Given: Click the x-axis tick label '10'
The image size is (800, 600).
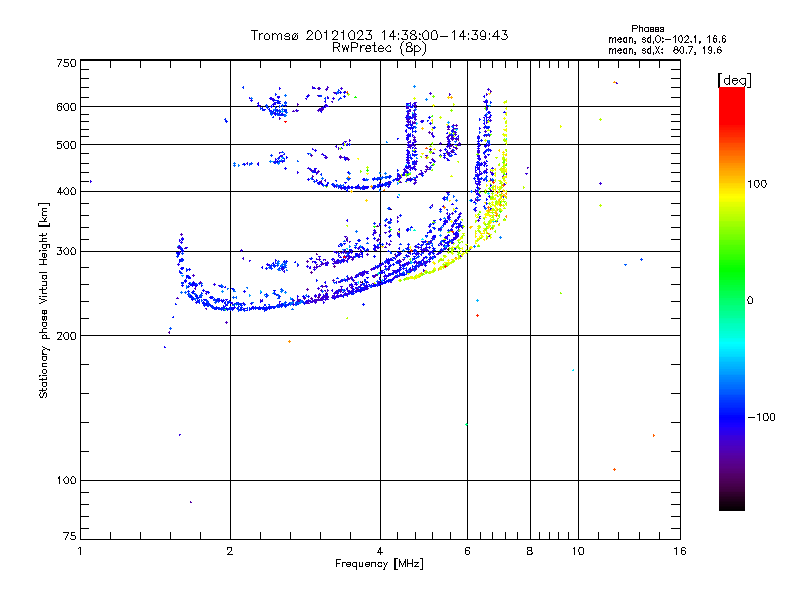Looking at the screenshot, I should click(x=578, y=551).
